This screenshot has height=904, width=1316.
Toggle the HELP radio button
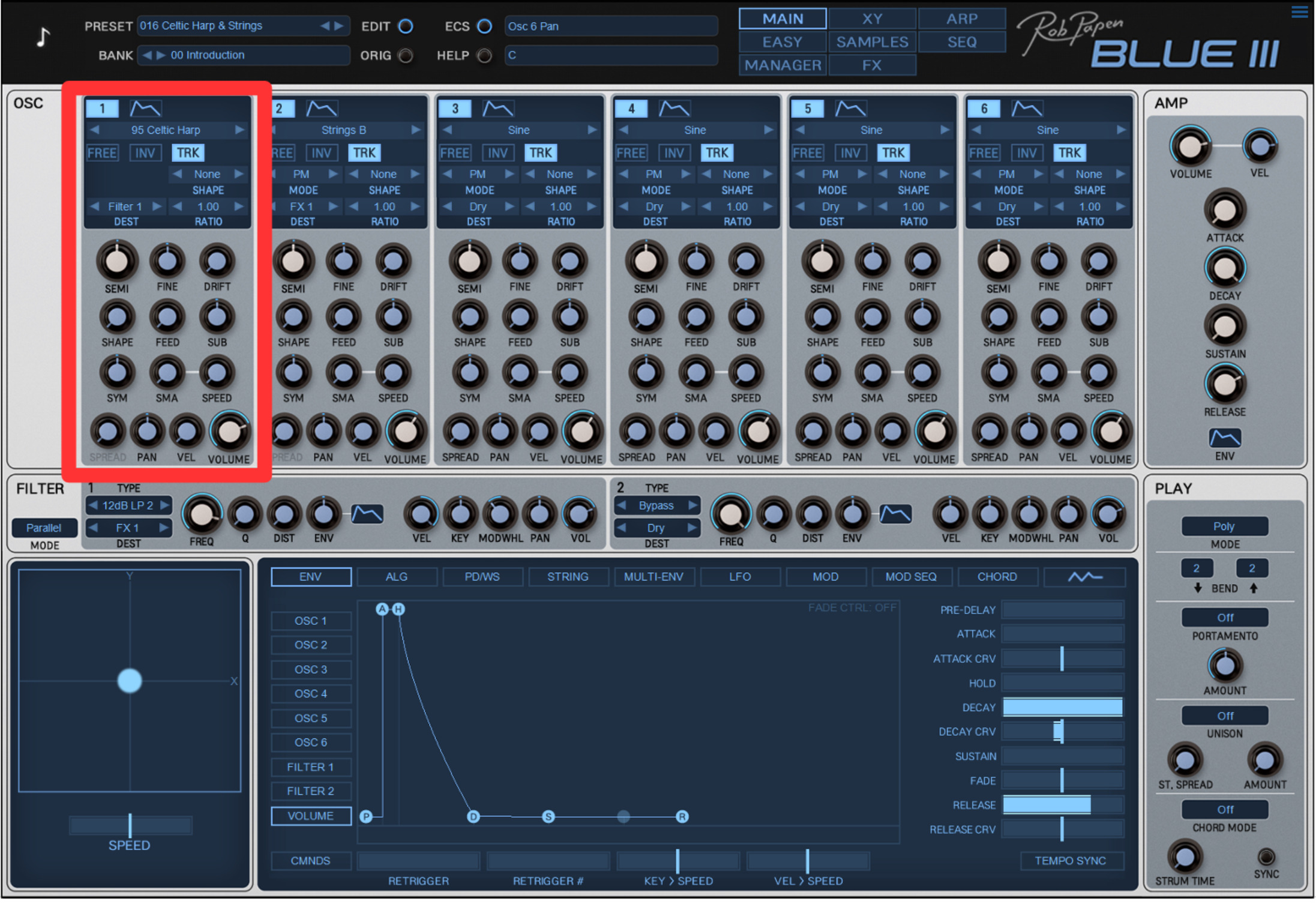[484, 56]
